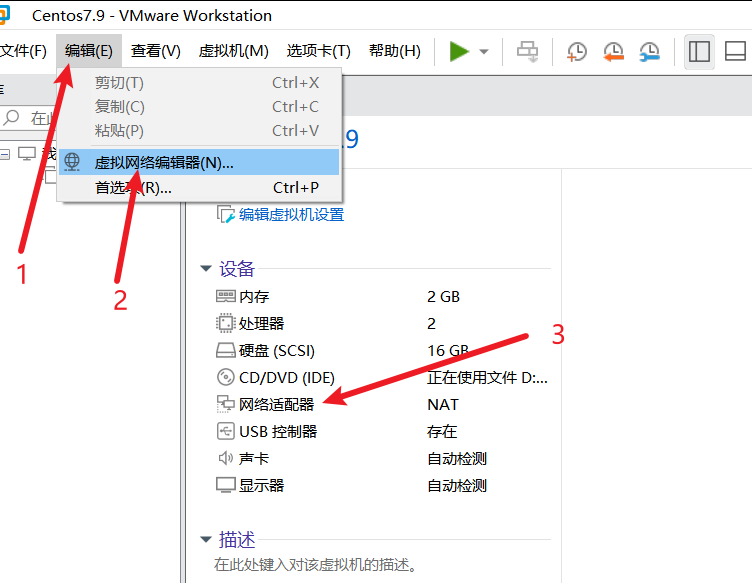Open the power options dropdown arrow

click(x=484, y=52)
